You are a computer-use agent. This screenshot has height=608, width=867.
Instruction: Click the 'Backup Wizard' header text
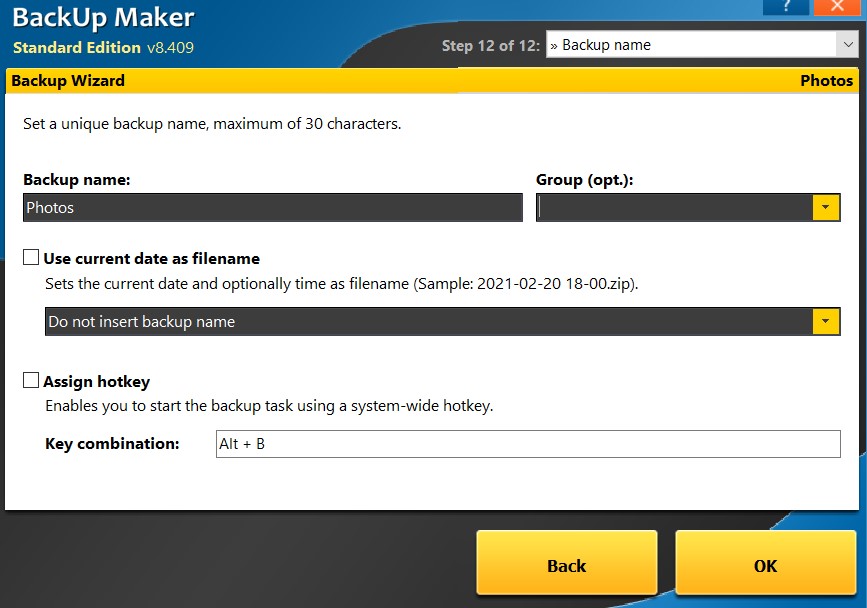pos(68,81)
